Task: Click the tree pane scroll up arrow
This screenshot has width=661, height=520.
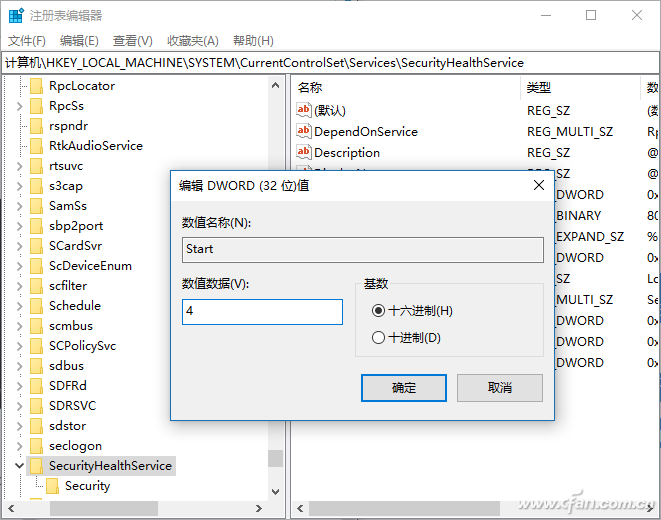Action: [276, 86]
